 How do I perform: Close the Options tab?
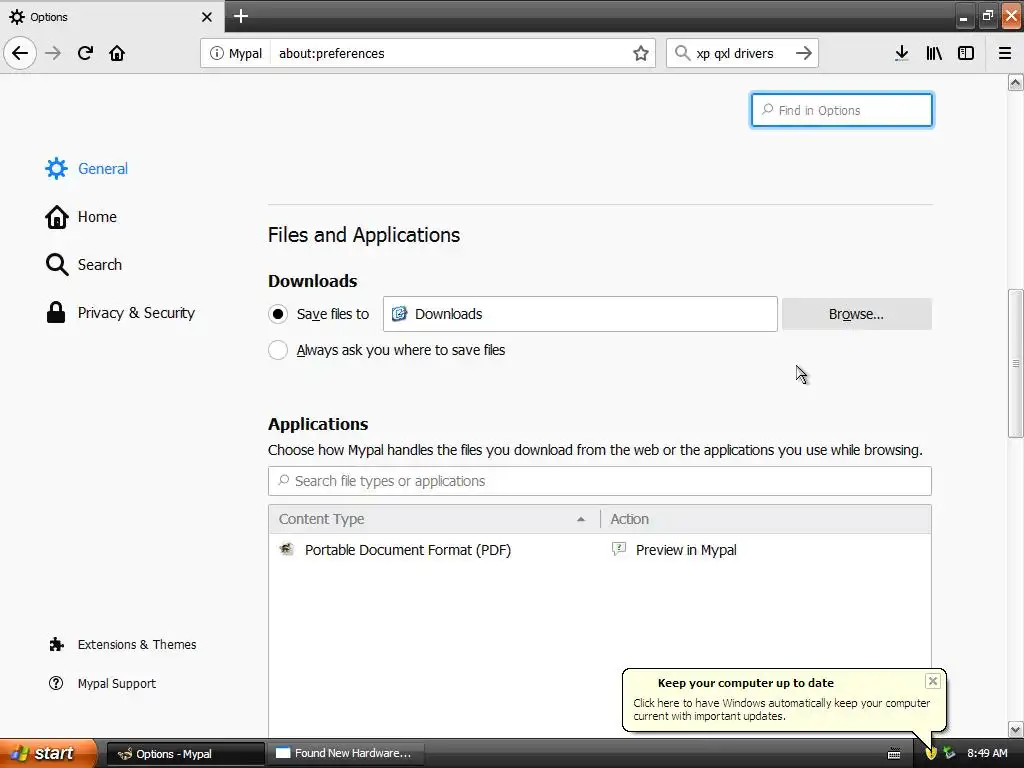[206, 17]
